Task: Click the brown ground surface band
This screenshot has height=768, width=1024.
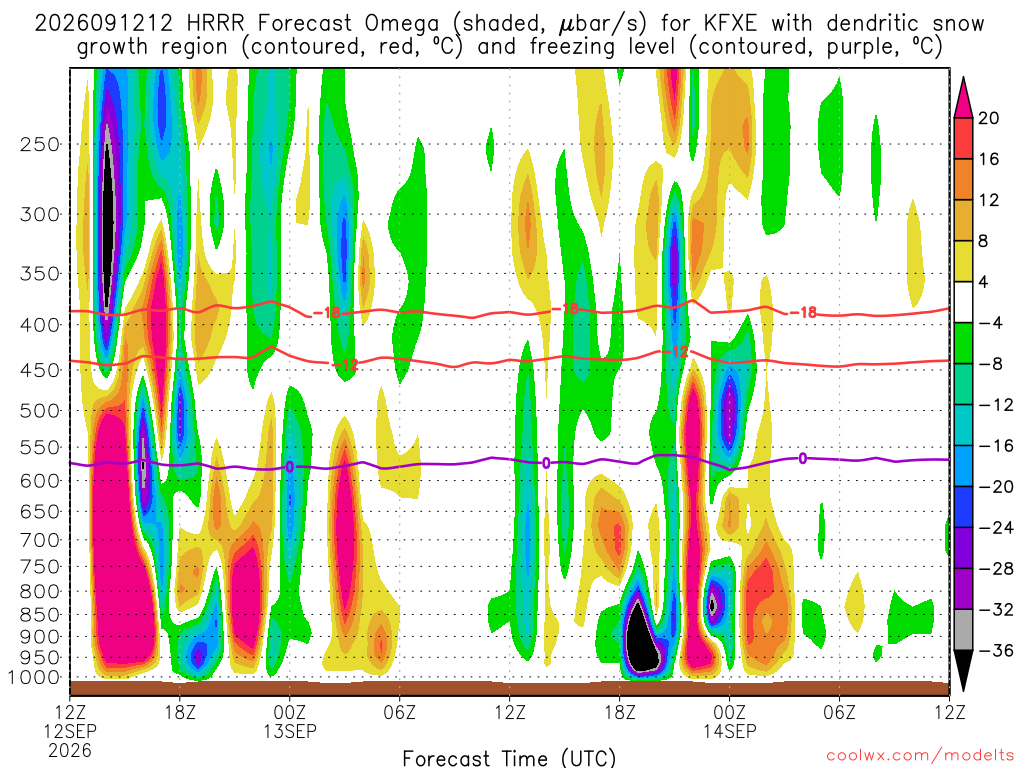Action: point(509,688)
